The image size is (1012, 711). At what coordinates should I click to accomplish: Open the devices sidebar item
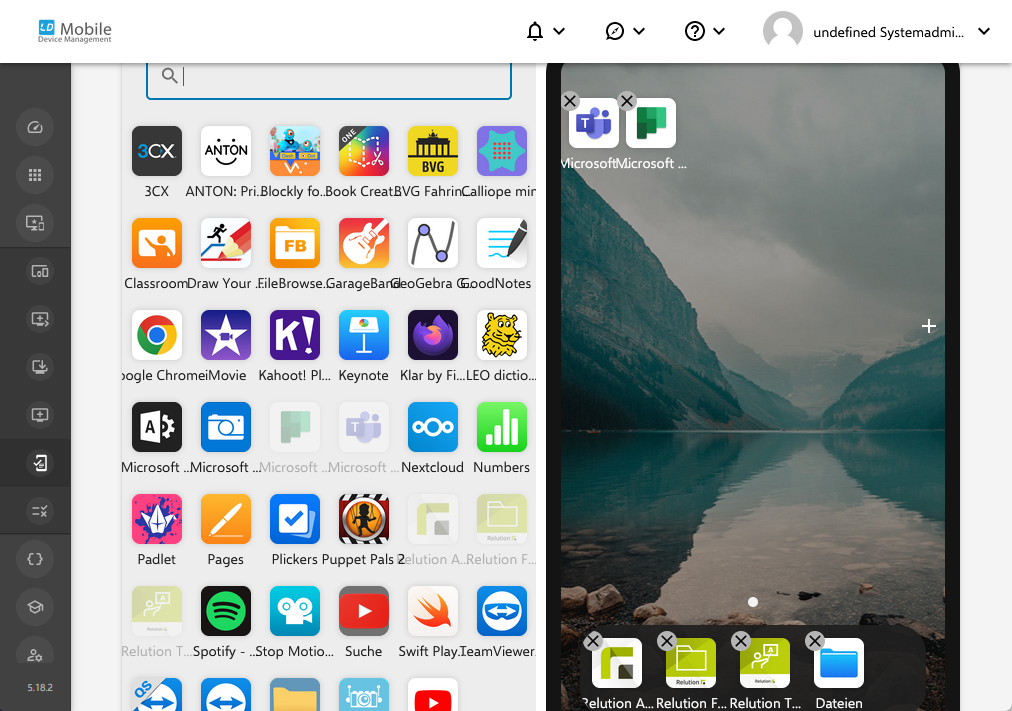40,272
